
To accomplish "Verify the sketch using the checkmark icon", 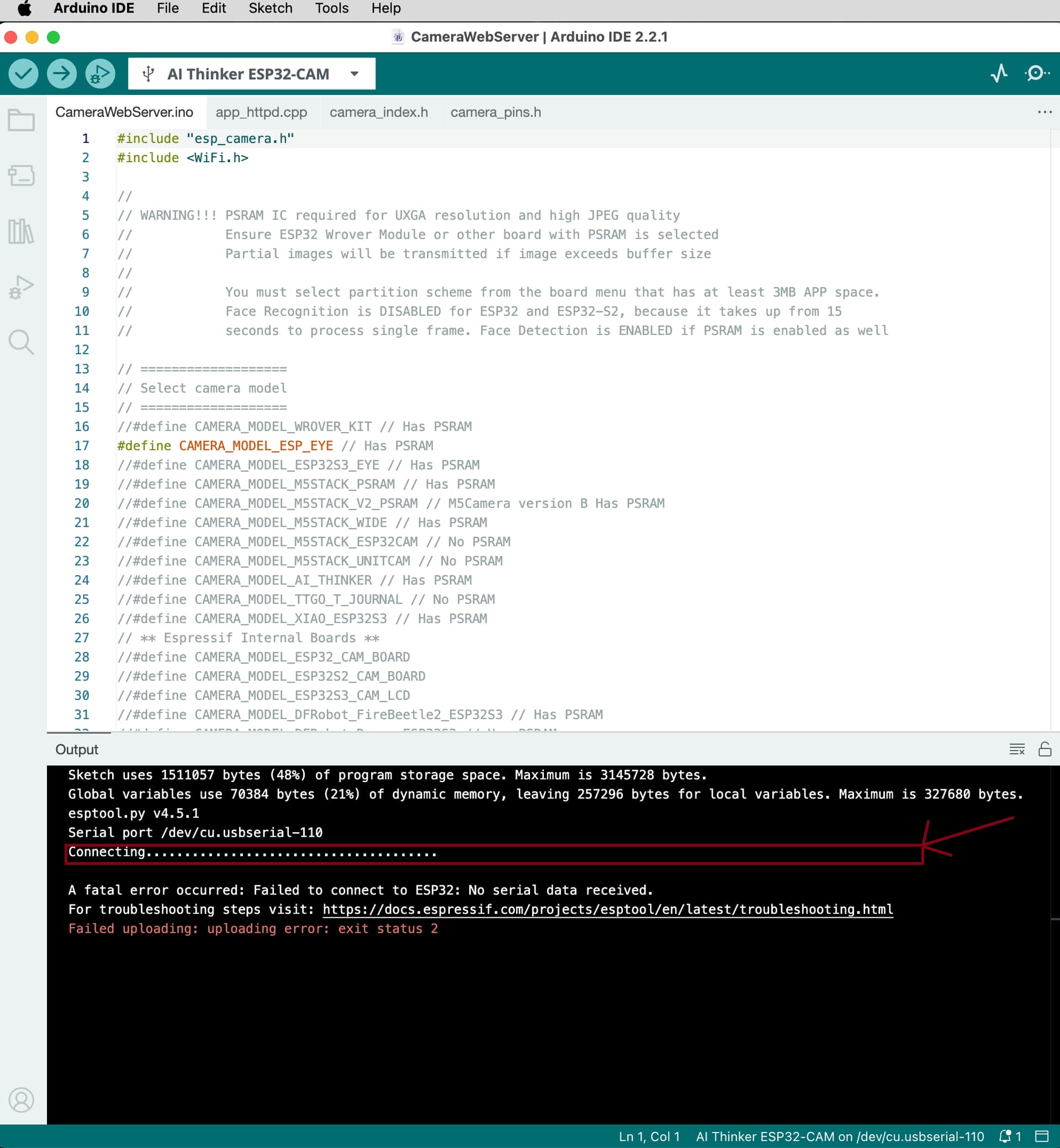I will pyautogui.click(x=23, y=73).
